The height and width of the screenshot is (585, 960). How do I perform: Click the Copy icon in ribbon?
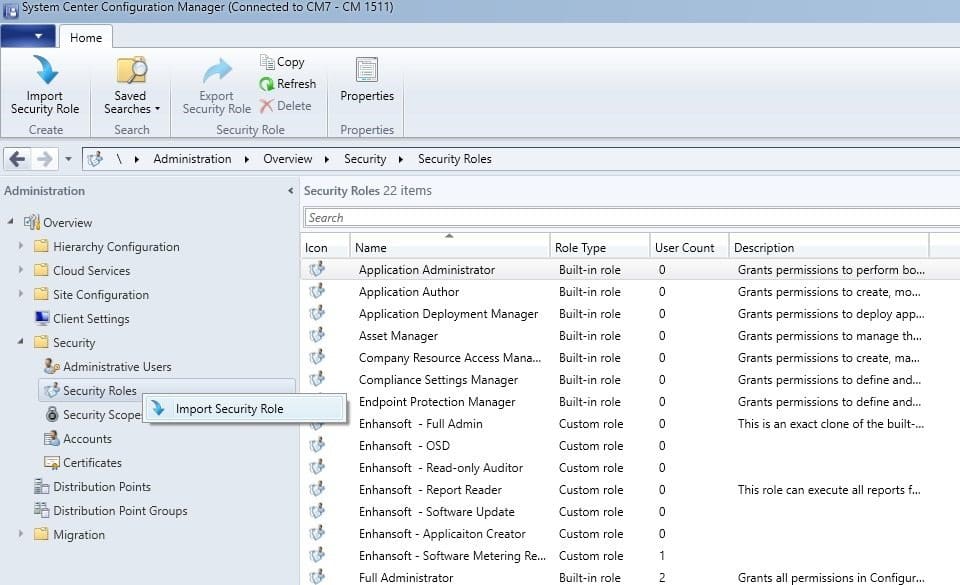(267, 62)
